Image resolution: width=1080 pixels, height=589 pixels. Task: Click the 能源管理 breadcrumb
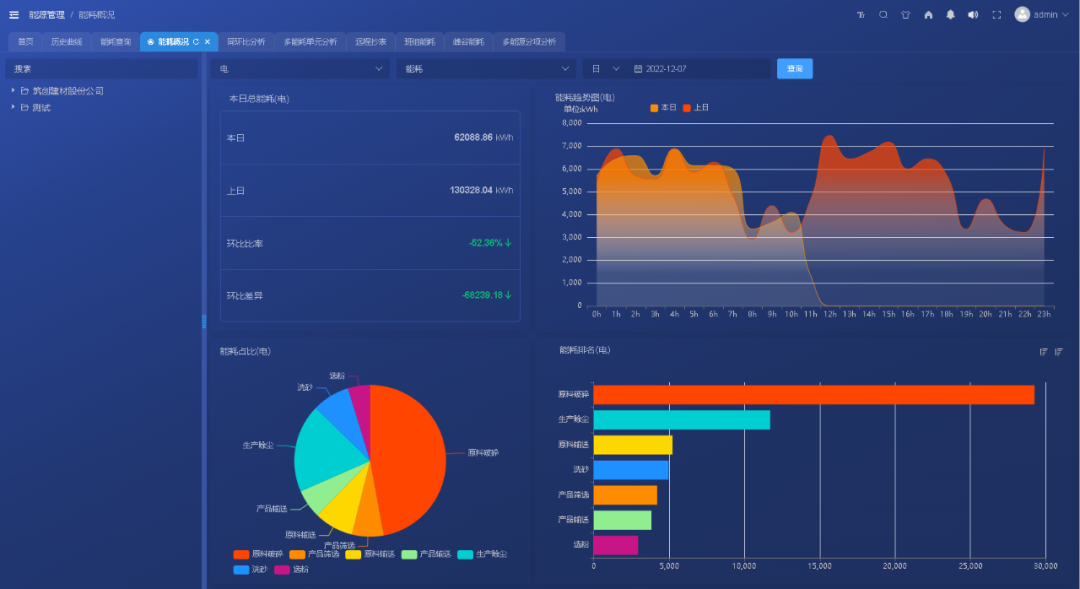pos(47,14)
